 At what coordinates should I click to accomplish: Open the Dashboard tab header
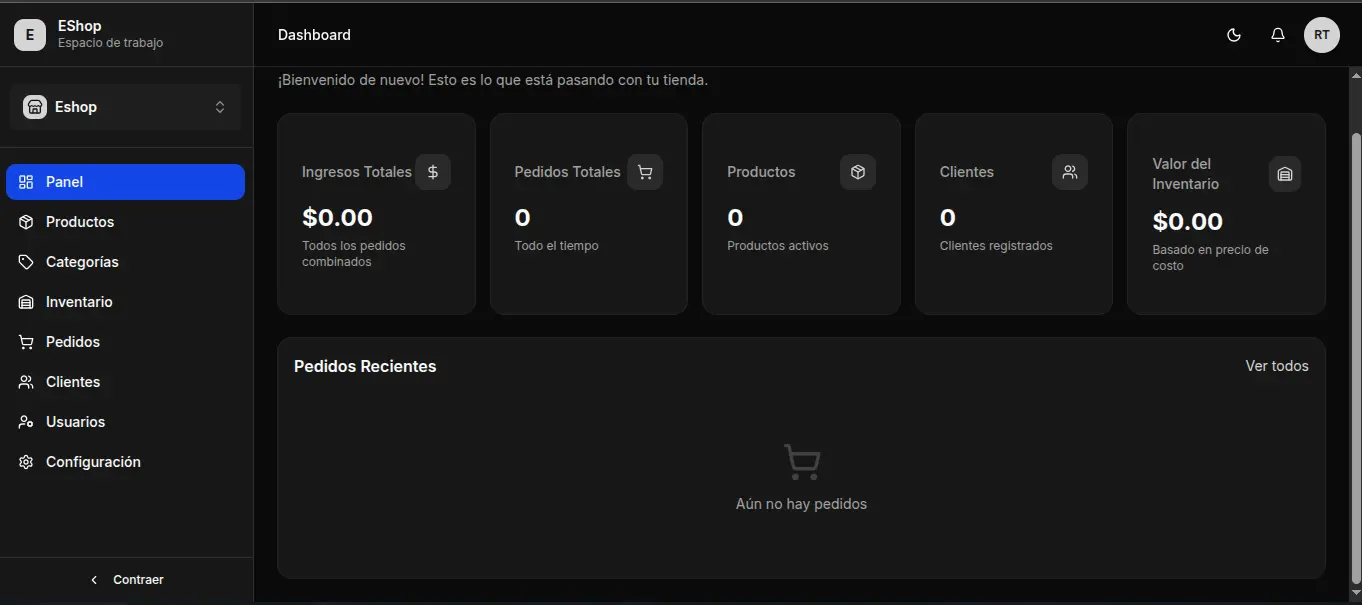pyautogui.click(x=313, y=34)
